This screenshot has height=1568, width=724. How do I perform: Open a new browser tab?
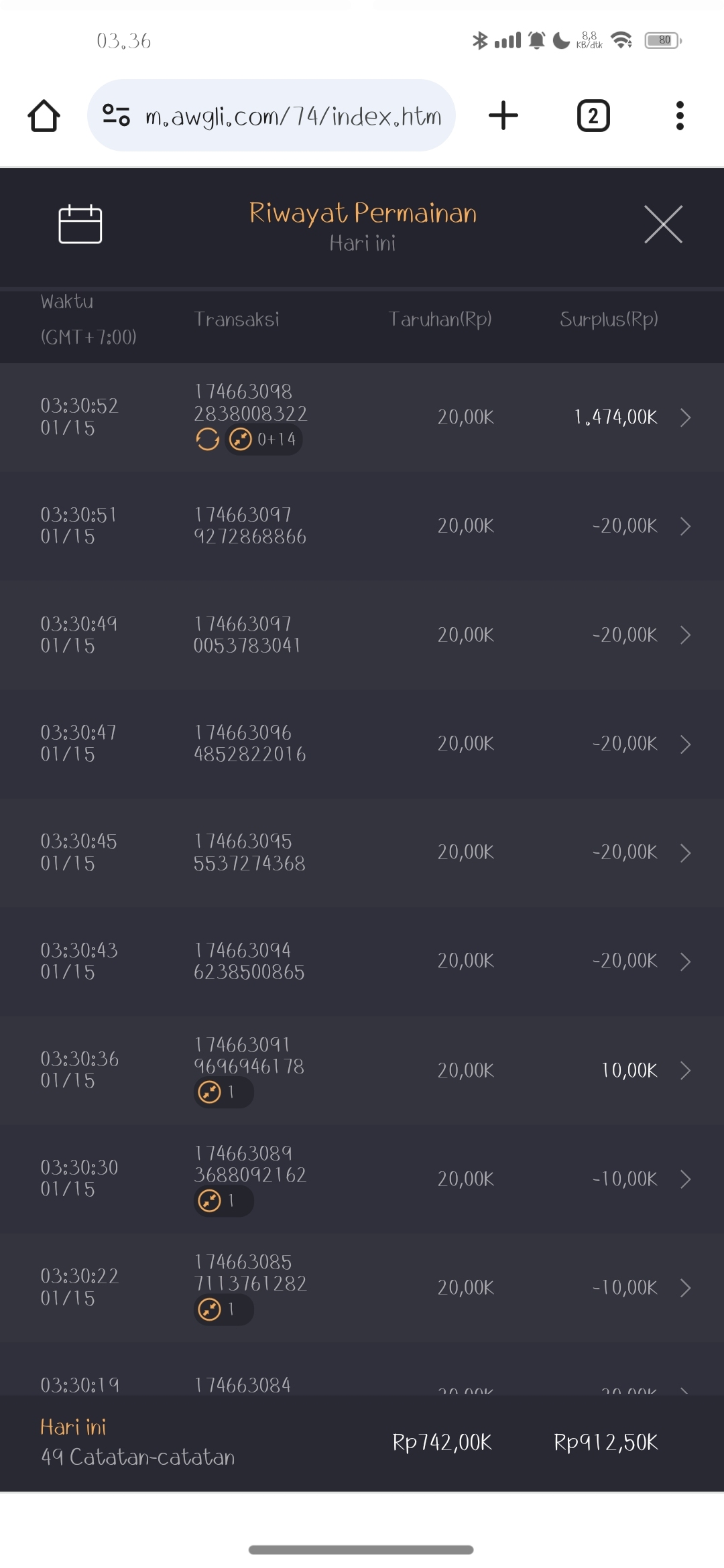coord(503,116)
